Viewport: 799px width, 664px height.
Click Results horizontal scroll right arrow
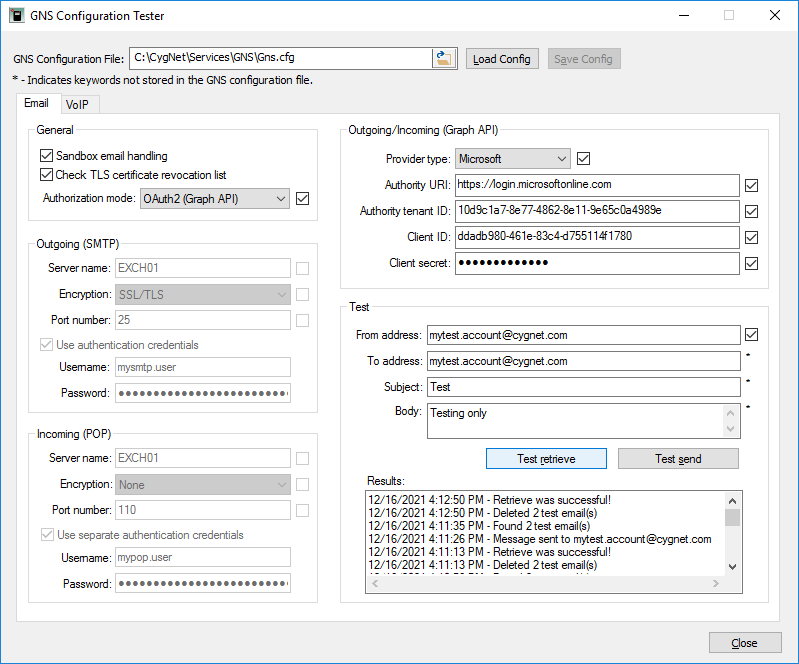coord(716,583)
